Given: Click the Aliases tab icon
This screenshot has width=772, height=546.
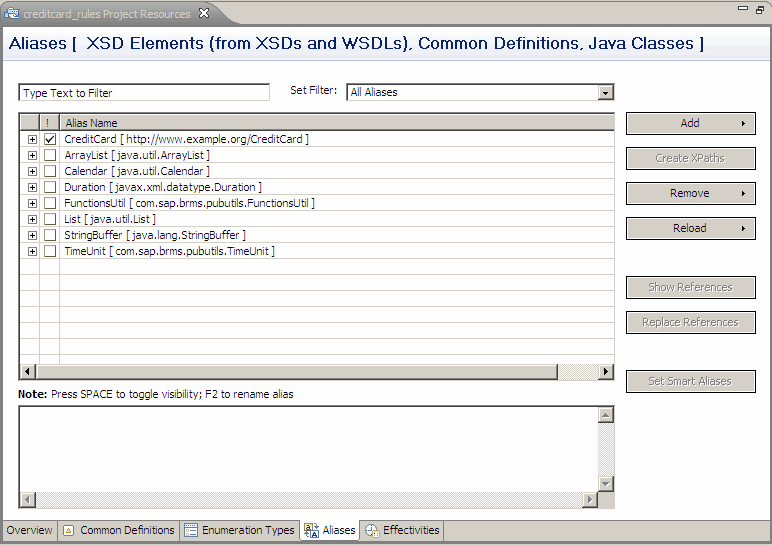Looking at the screenshot, I should [311, 530].
